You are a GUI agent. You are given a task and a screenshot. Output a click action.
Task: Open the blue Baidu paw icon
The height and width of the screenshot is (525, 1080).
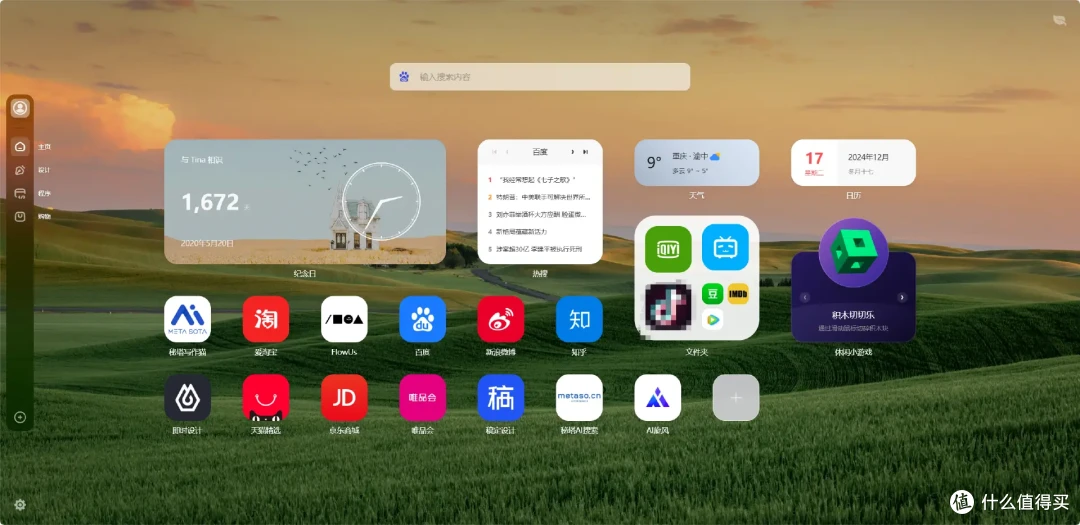[422, 319]
